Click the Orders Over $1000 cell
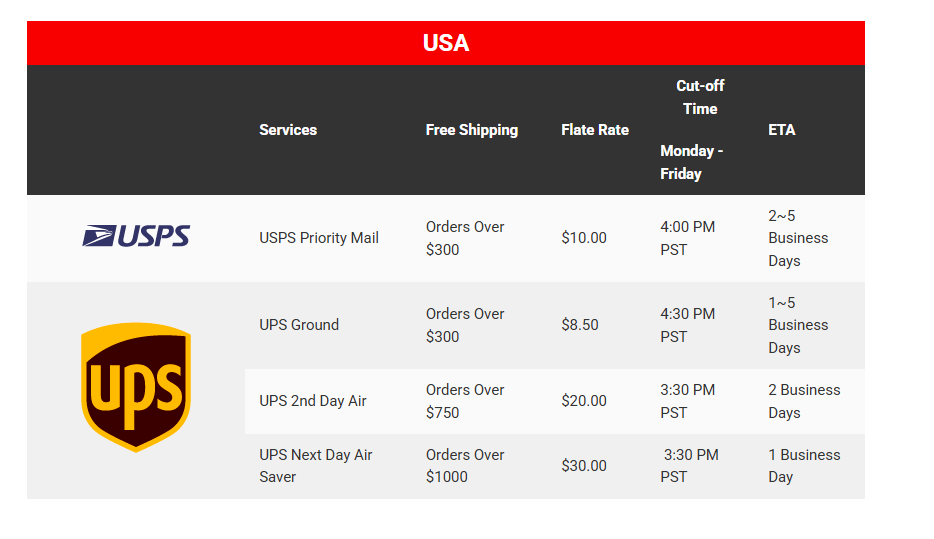Image resolution: width=934 pixels, height=539 pixels. click(x=465, y=466)
